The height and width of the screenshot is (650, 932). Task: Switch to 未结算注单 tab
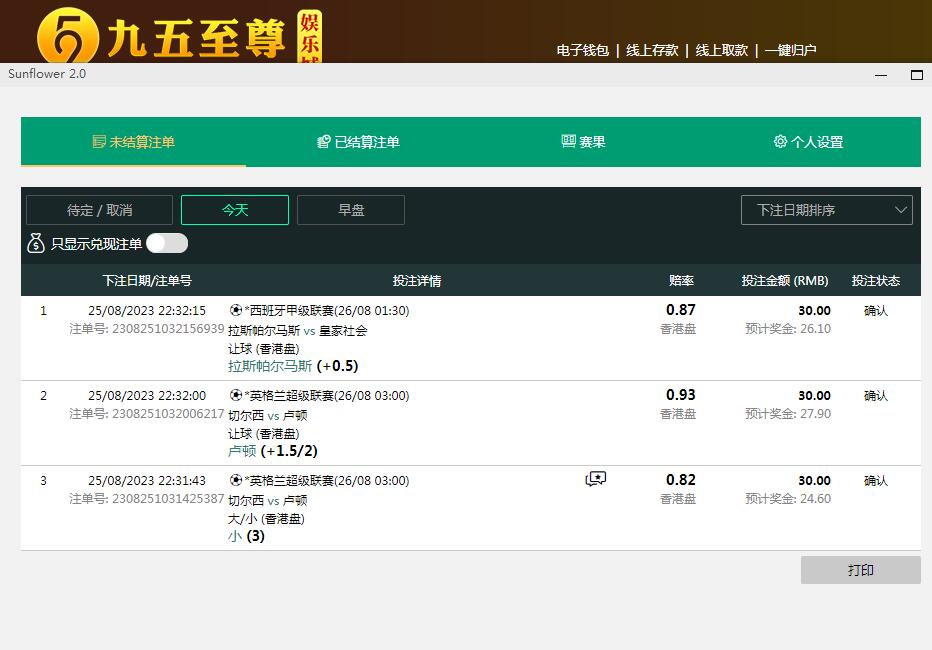coord(134,141)
